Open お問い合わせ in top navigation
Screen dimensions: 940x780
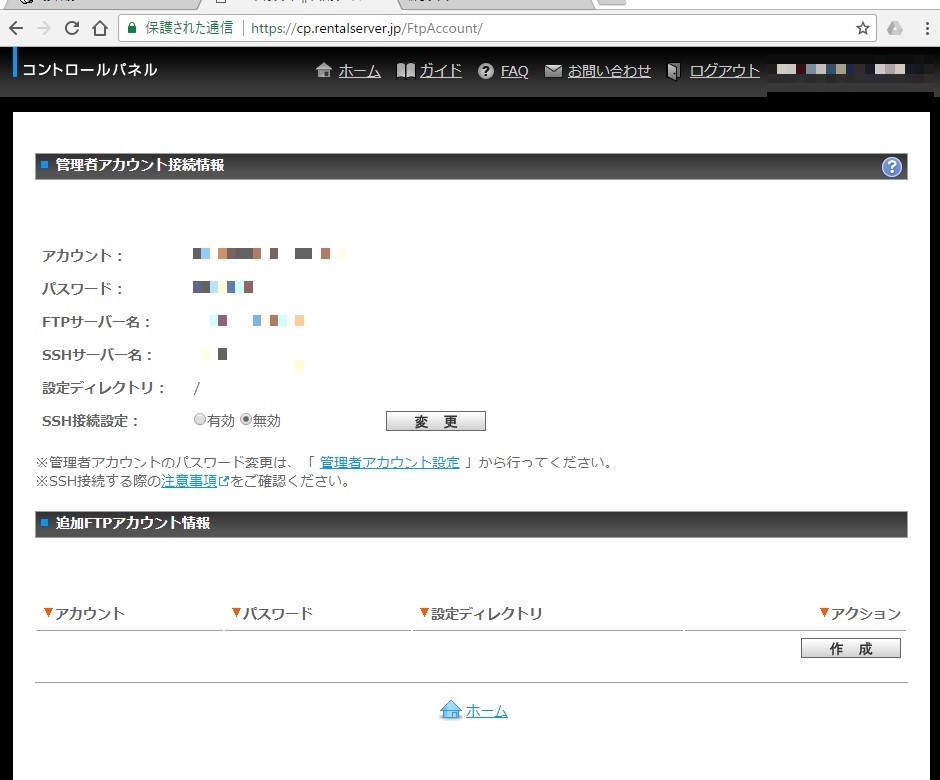pos(609,71)
